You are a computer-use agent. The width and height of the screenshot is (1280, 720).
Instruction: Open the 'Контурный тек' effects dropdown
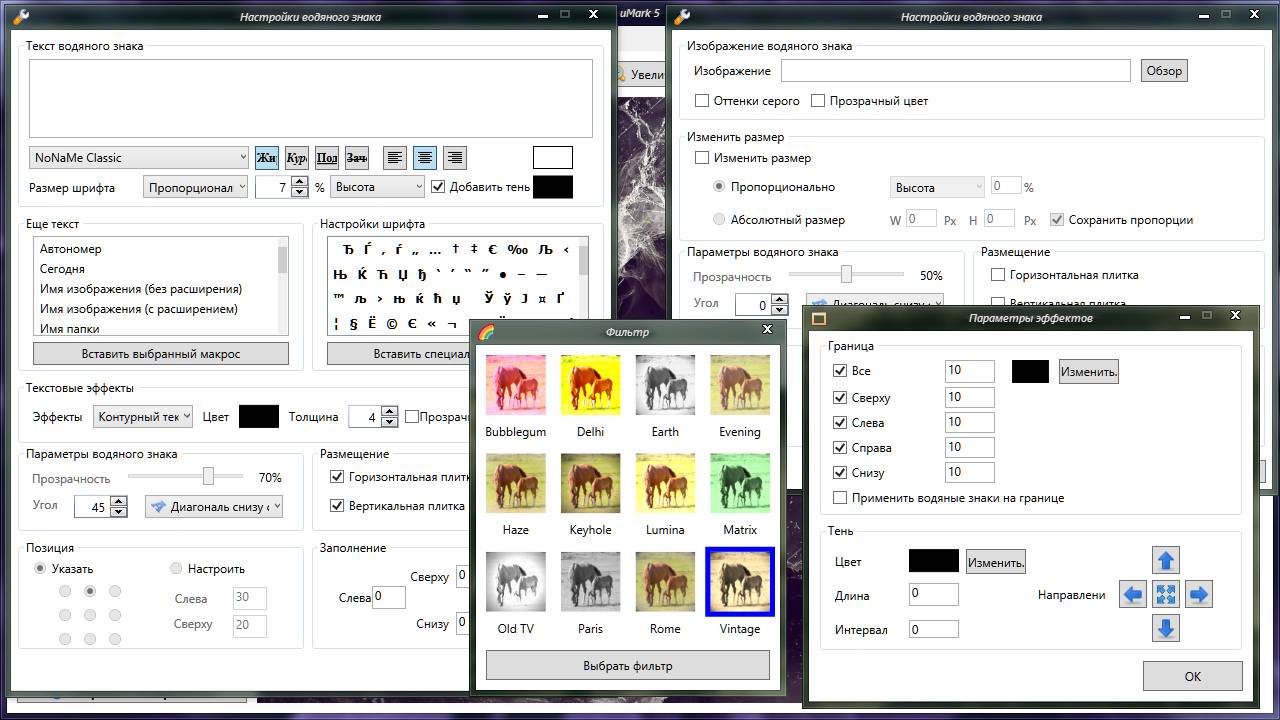[143, 417]
